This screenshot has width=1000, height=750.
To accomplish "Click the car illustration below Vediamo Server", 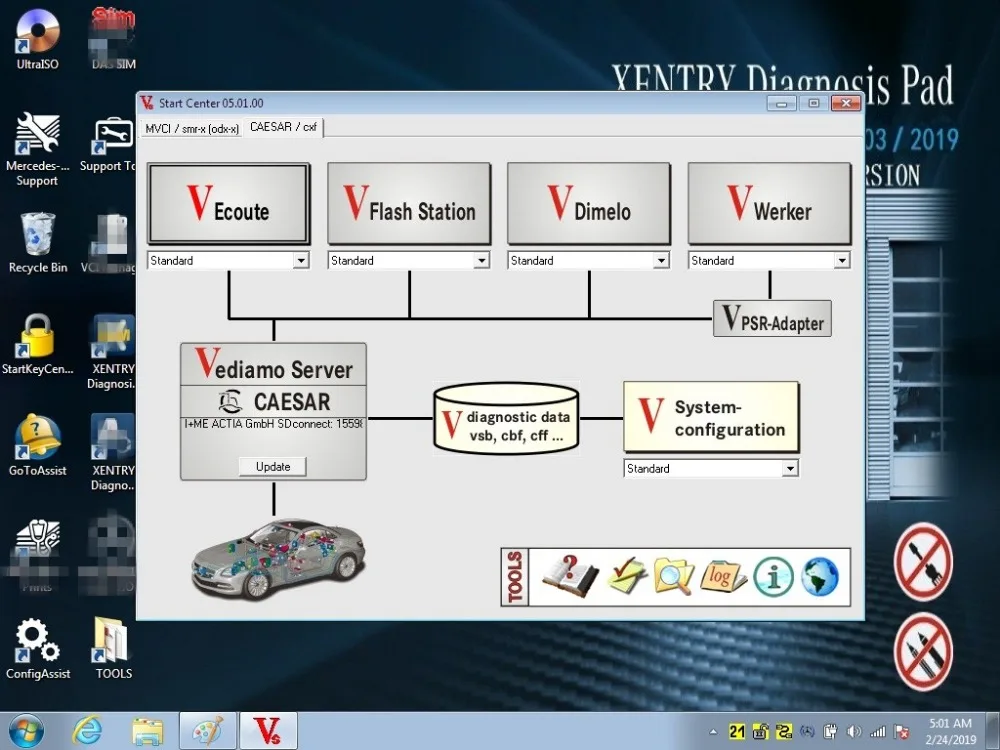I will pos(278,558).
